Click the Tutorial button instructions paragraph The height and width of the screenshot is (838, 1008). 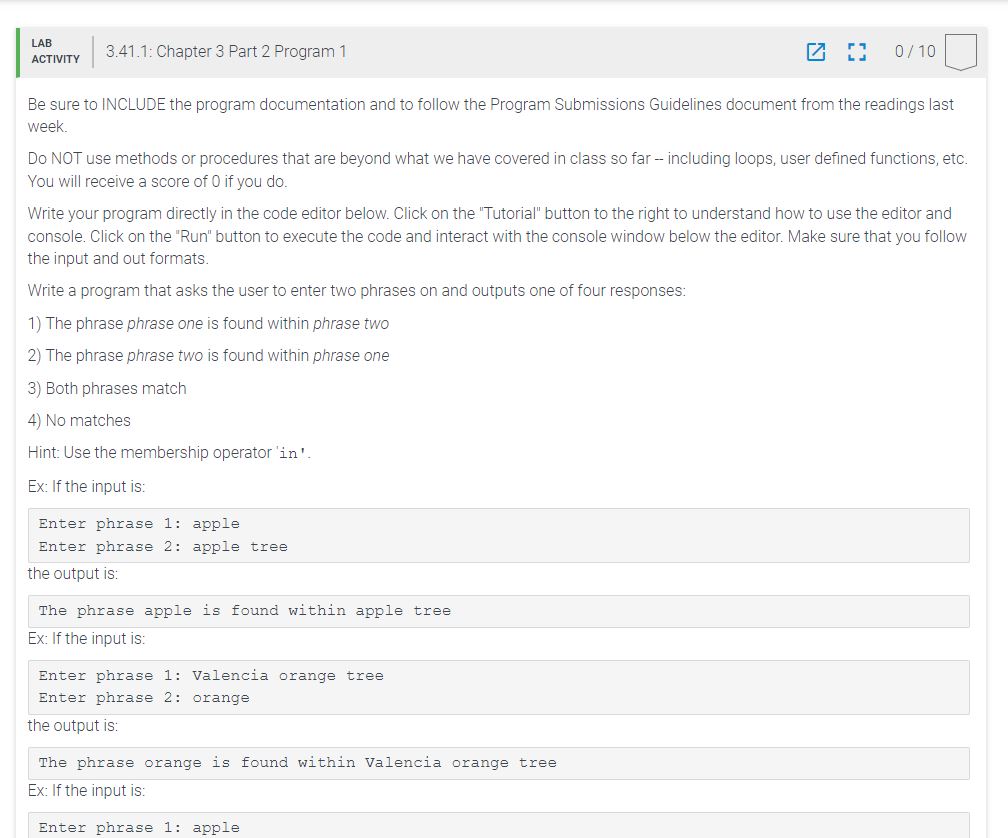click(x=498, y=236)
